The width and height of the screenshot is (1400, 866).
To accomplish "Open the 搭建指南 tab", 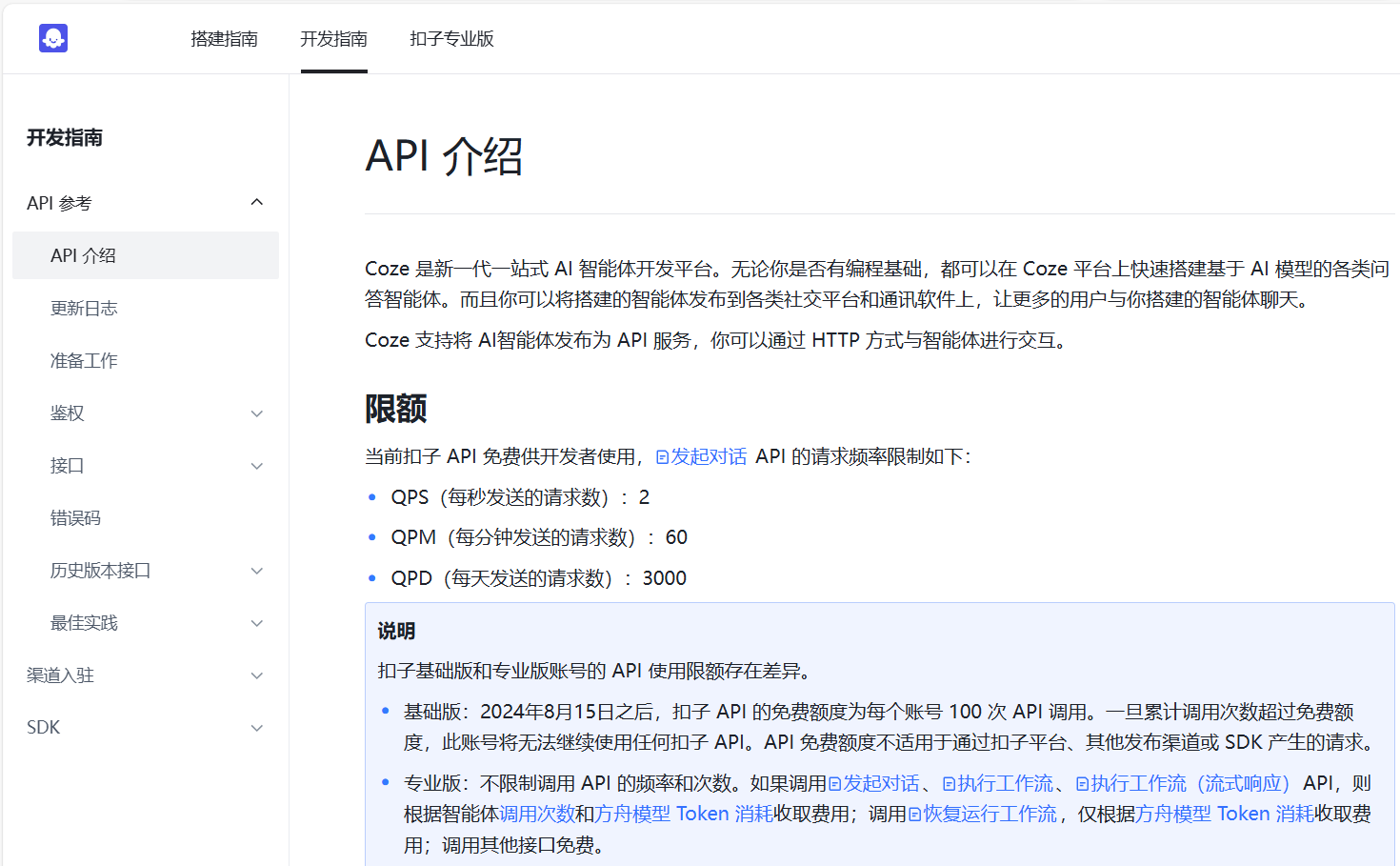I will [x=224, y=39].
